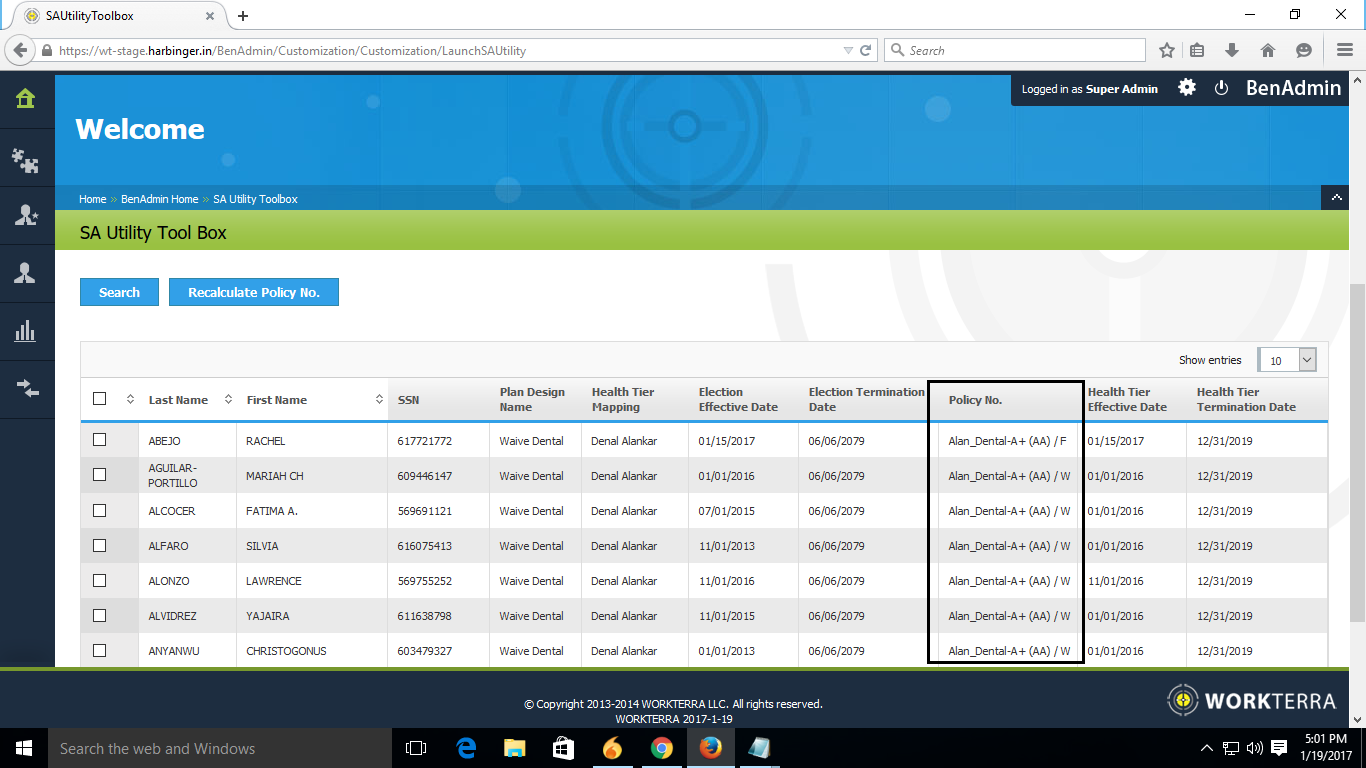Collapse the banner using the up chevron

coord(1335,198)
